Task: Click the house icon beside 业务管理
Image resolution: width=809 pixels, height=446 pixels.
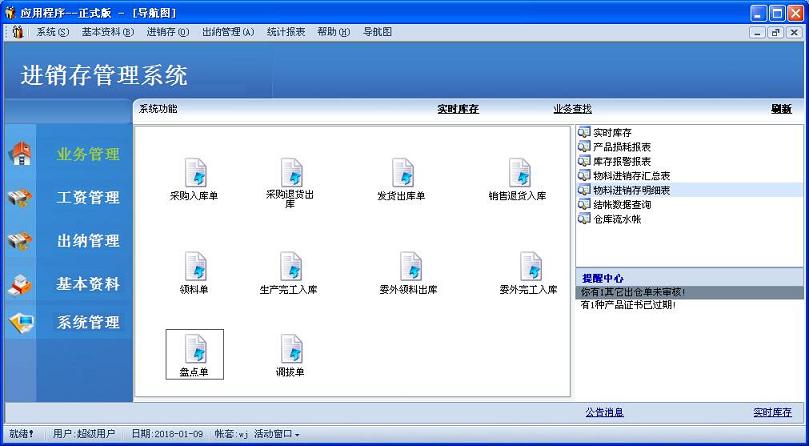Action: [x=20, y=153]
